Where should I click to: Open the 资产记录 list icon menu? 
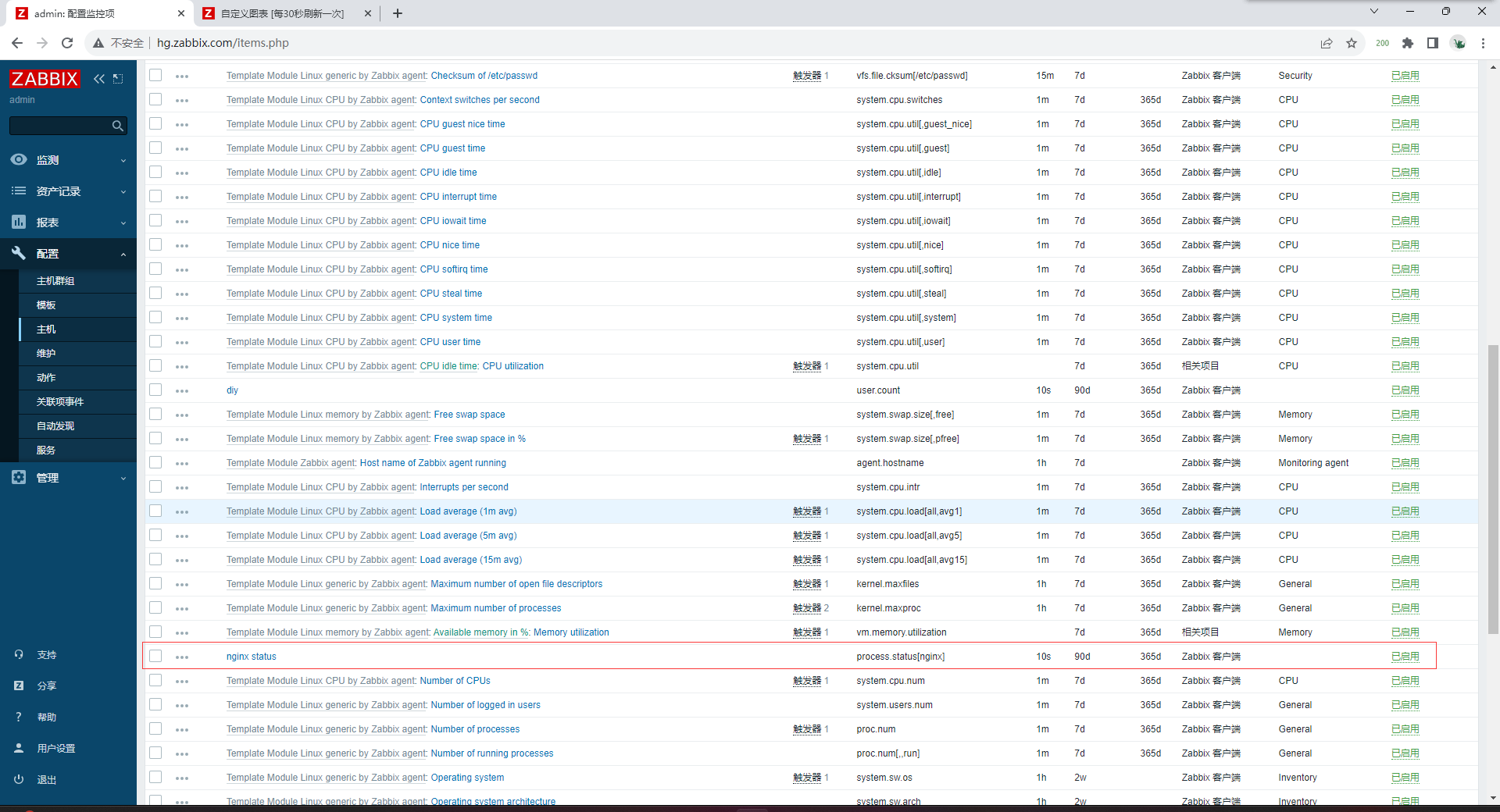pyautogui.click(x=19, y=191)
